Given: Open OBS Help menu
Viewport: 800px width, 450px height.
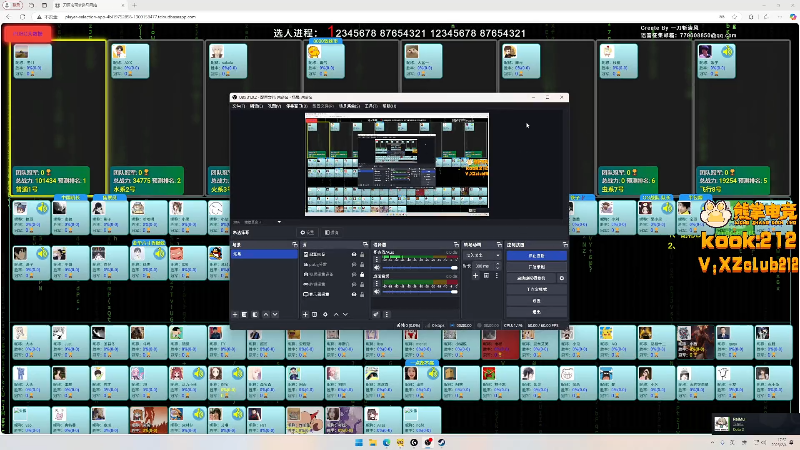Looking at the screenshot, I should point(389,106).
